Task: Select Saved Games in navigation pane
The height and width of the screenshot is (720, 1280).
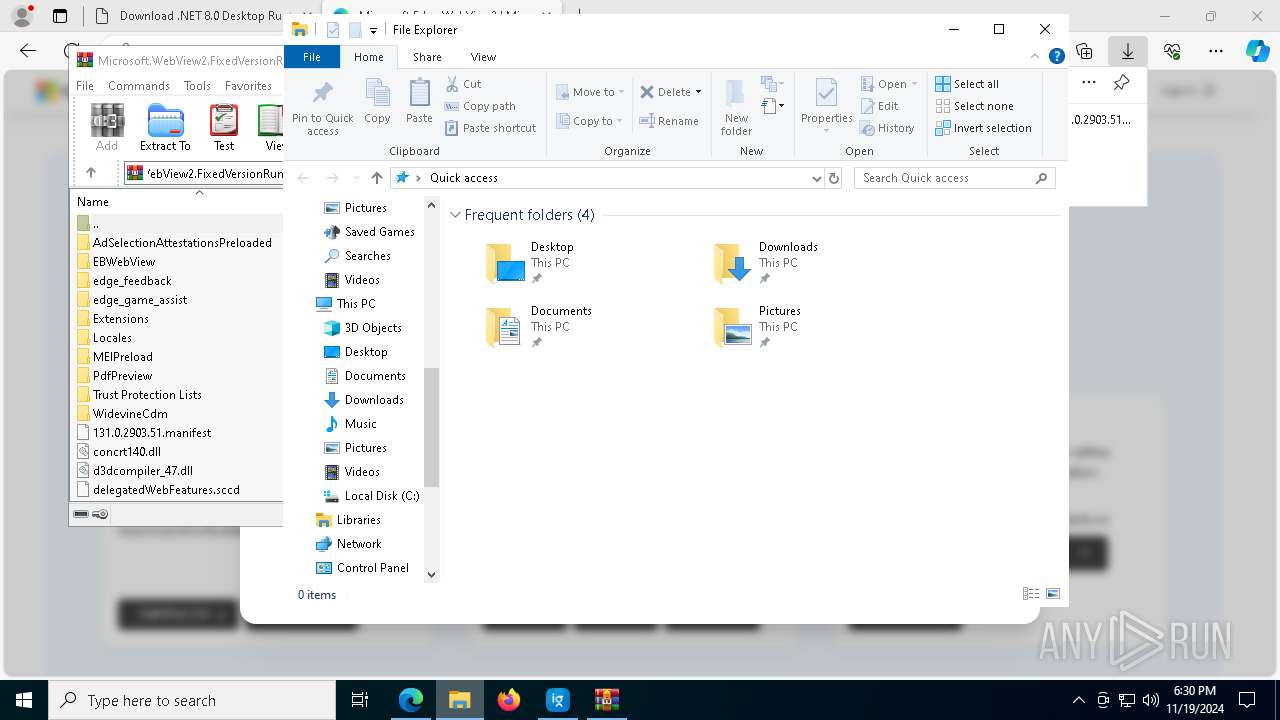Action: pos(369,232)
